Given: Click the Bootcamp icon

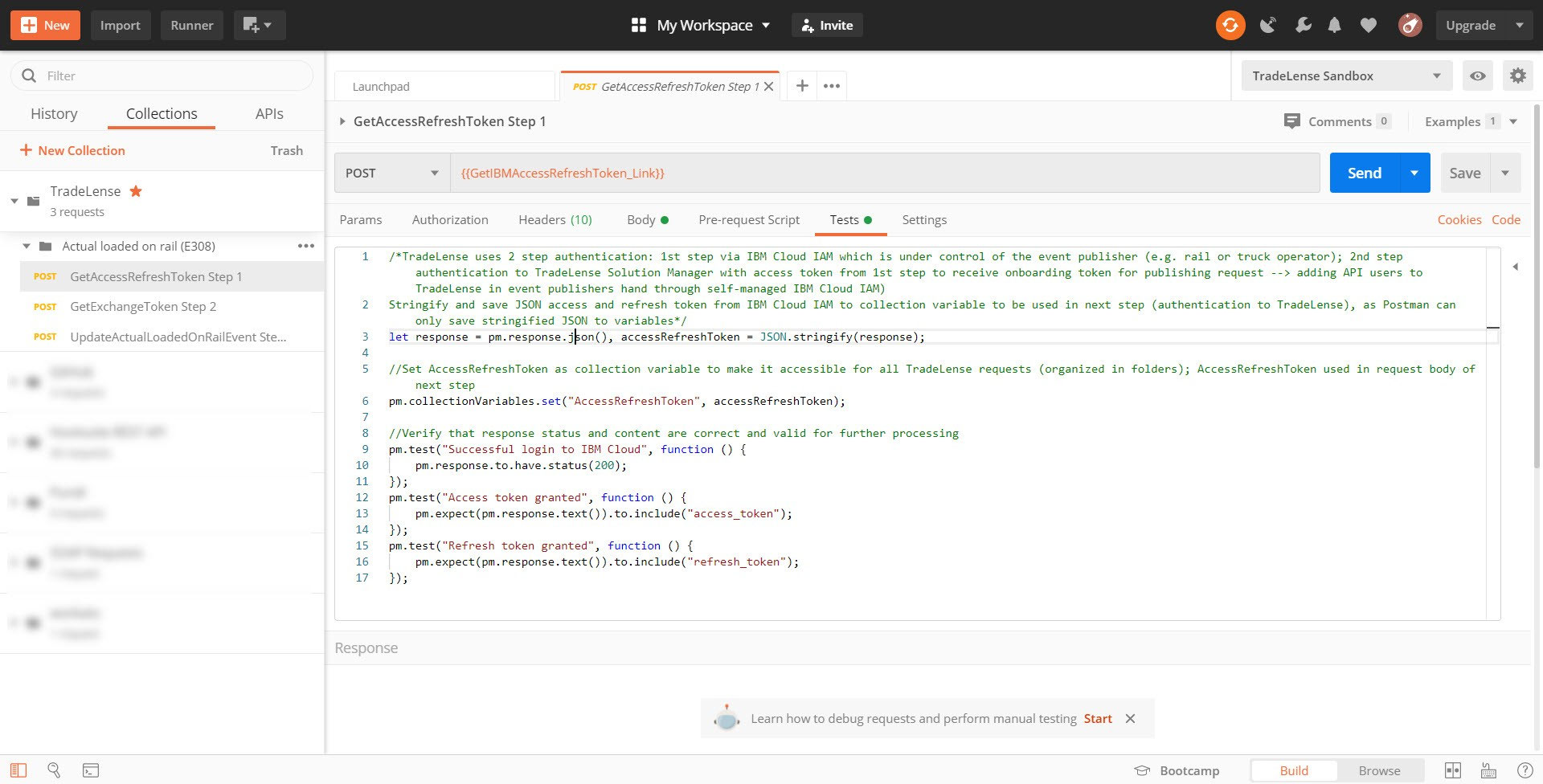Looking at the screenshot, I should pos(1141,770).
